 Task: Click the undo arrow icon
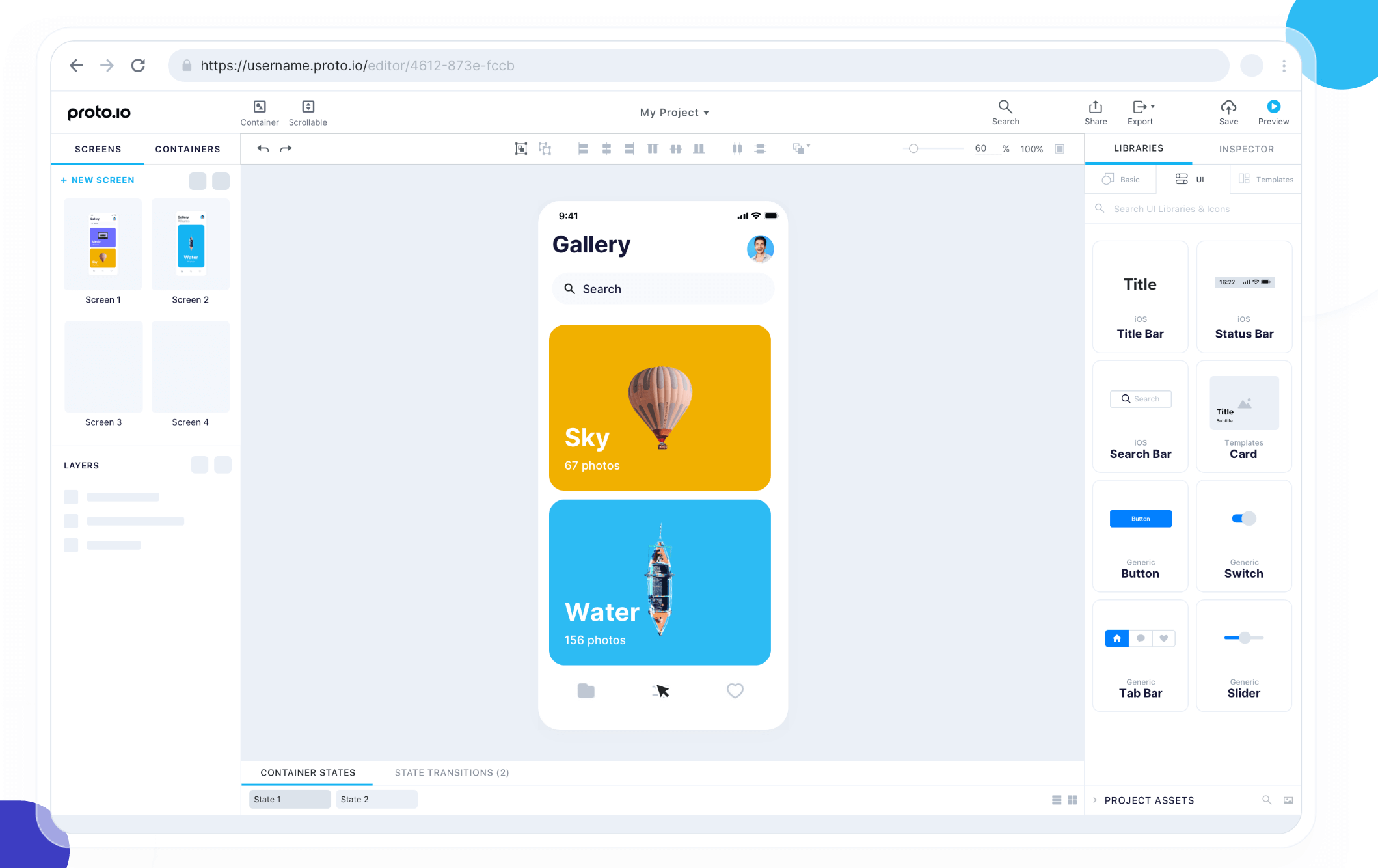click(263, 149)
